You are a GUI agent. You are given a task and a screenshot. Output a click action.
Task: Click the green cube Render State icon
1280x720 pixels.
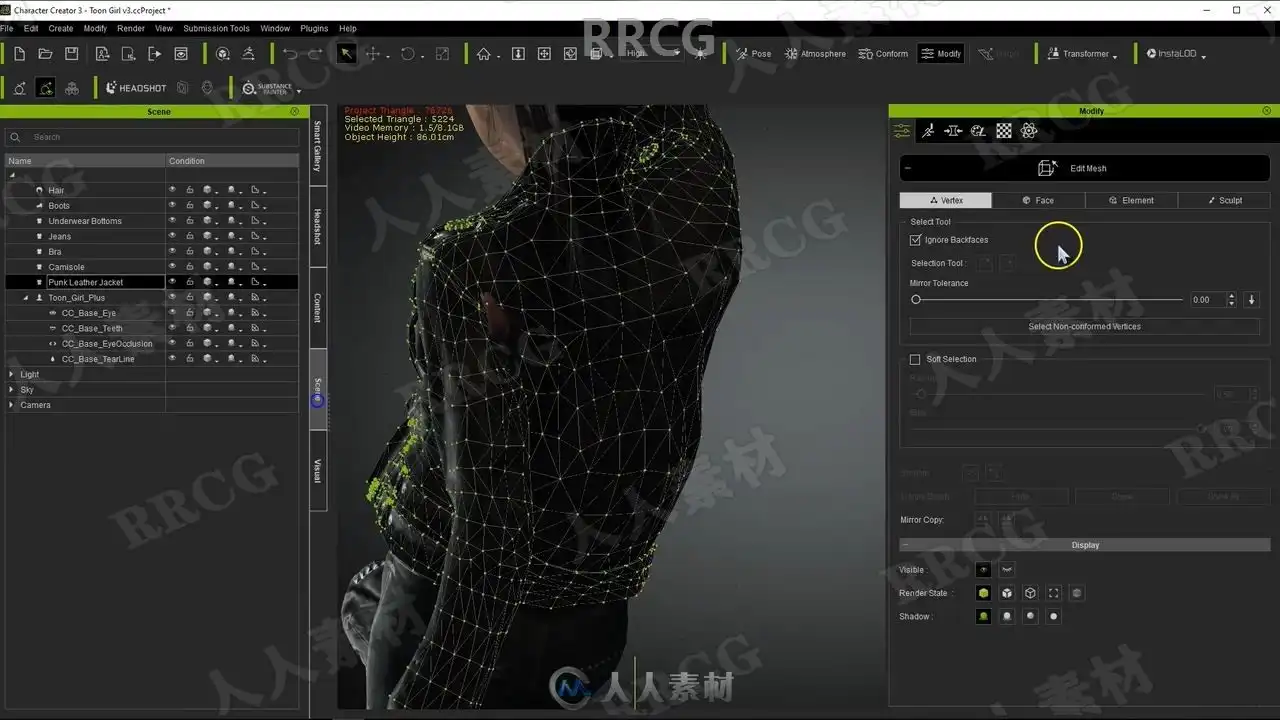coord(984,593)
